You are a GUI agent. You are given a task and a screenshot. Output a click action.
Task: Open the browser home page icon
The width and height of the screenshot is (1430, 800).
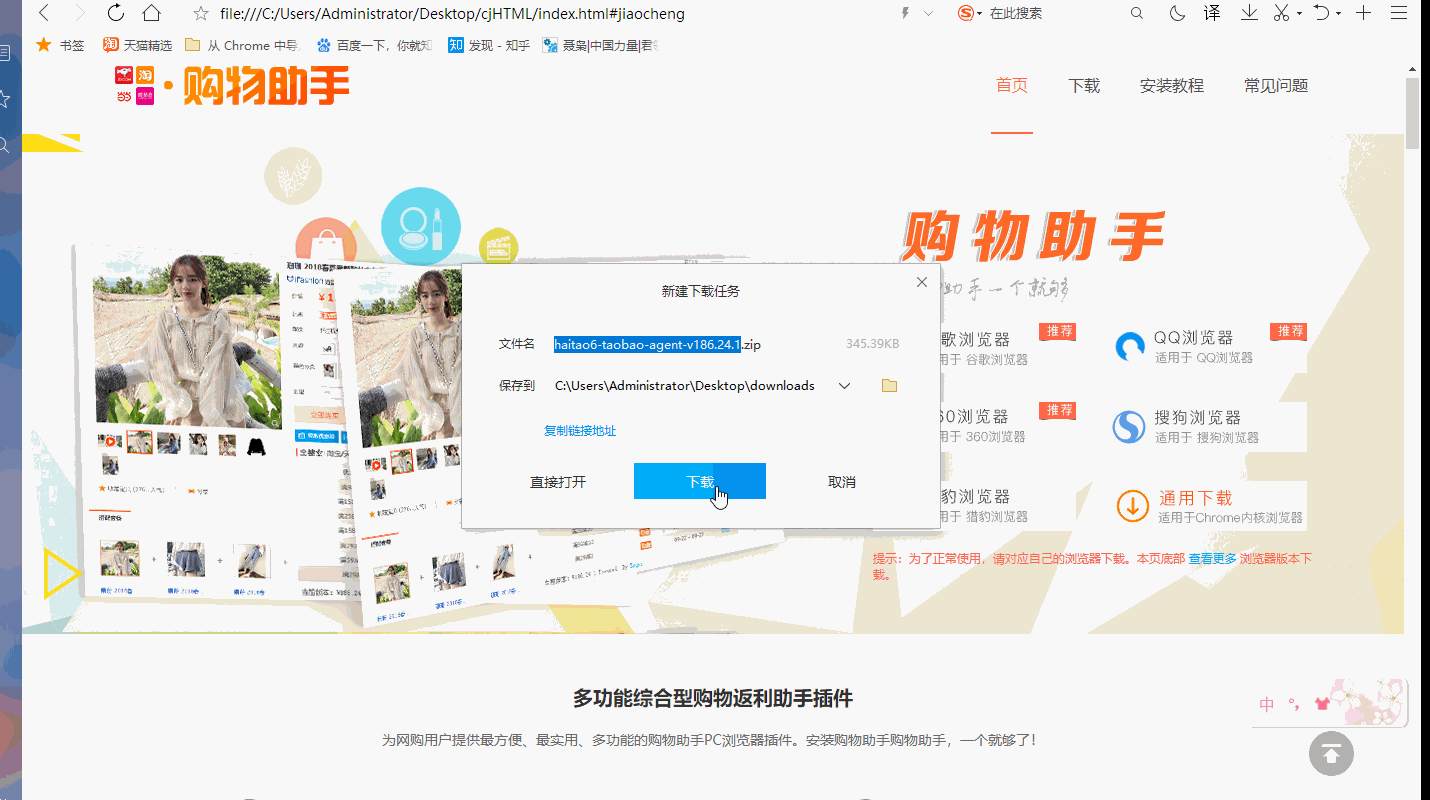tap(151, 13)
